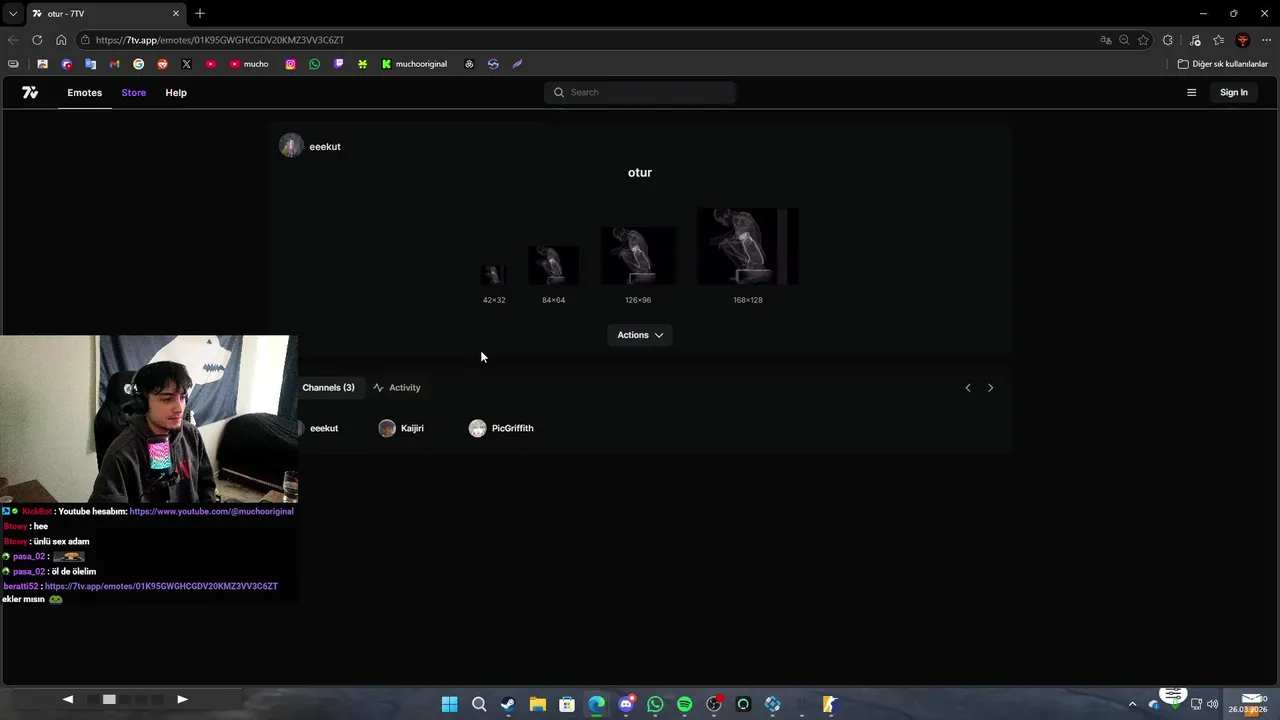This screenshot has width=1280, height=720.
Task: Open the Windows Start menu
Action: coord(450,704)
